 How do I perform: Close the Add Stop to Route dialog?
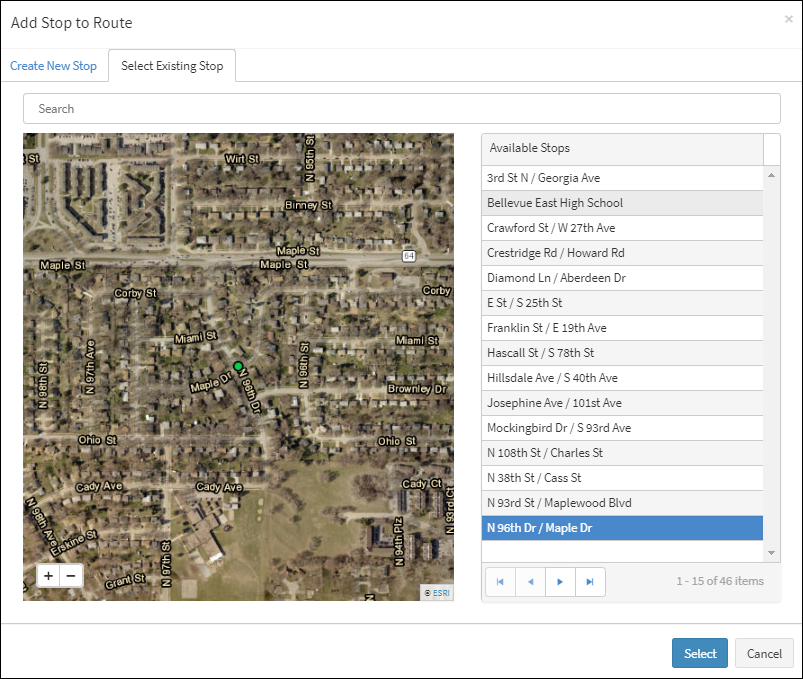(x=788, y=19)
